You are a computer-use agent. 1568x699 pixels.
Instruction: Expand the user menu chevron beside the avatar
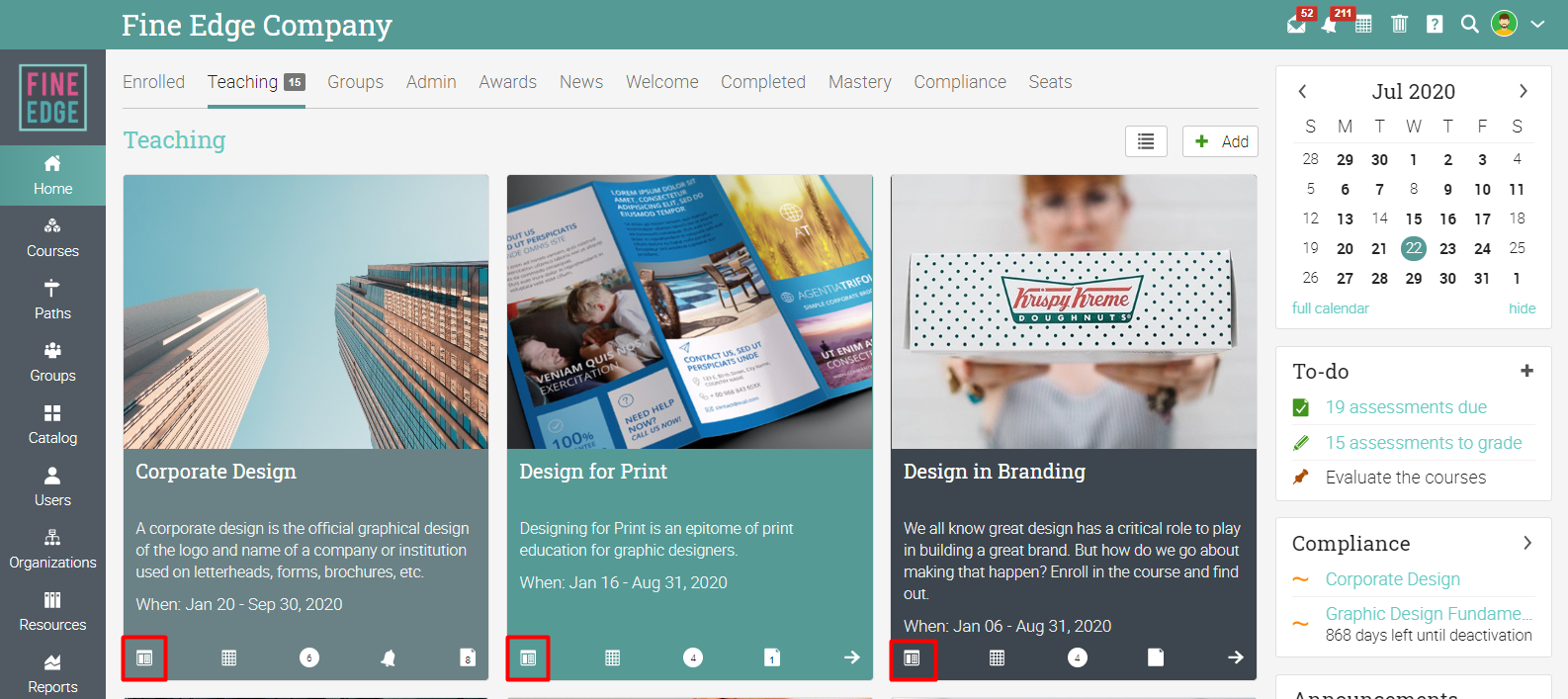(1537, 25)
